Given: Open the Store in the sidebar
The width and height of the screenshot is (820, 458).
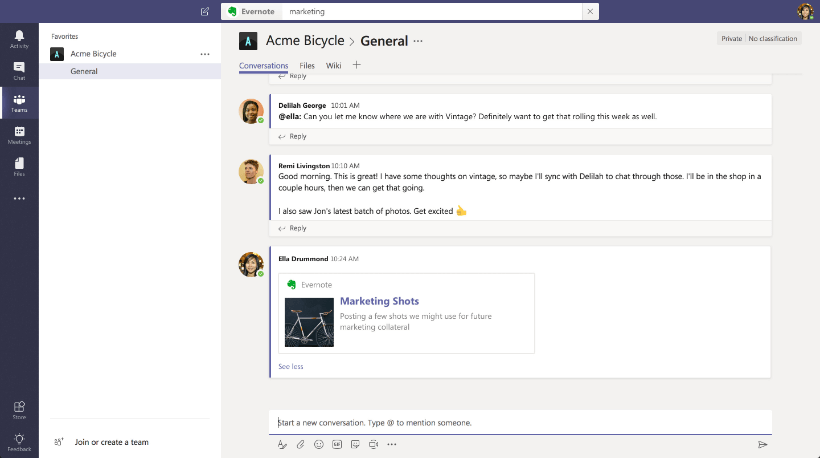Looking at the screenshot, I should 19,408.
